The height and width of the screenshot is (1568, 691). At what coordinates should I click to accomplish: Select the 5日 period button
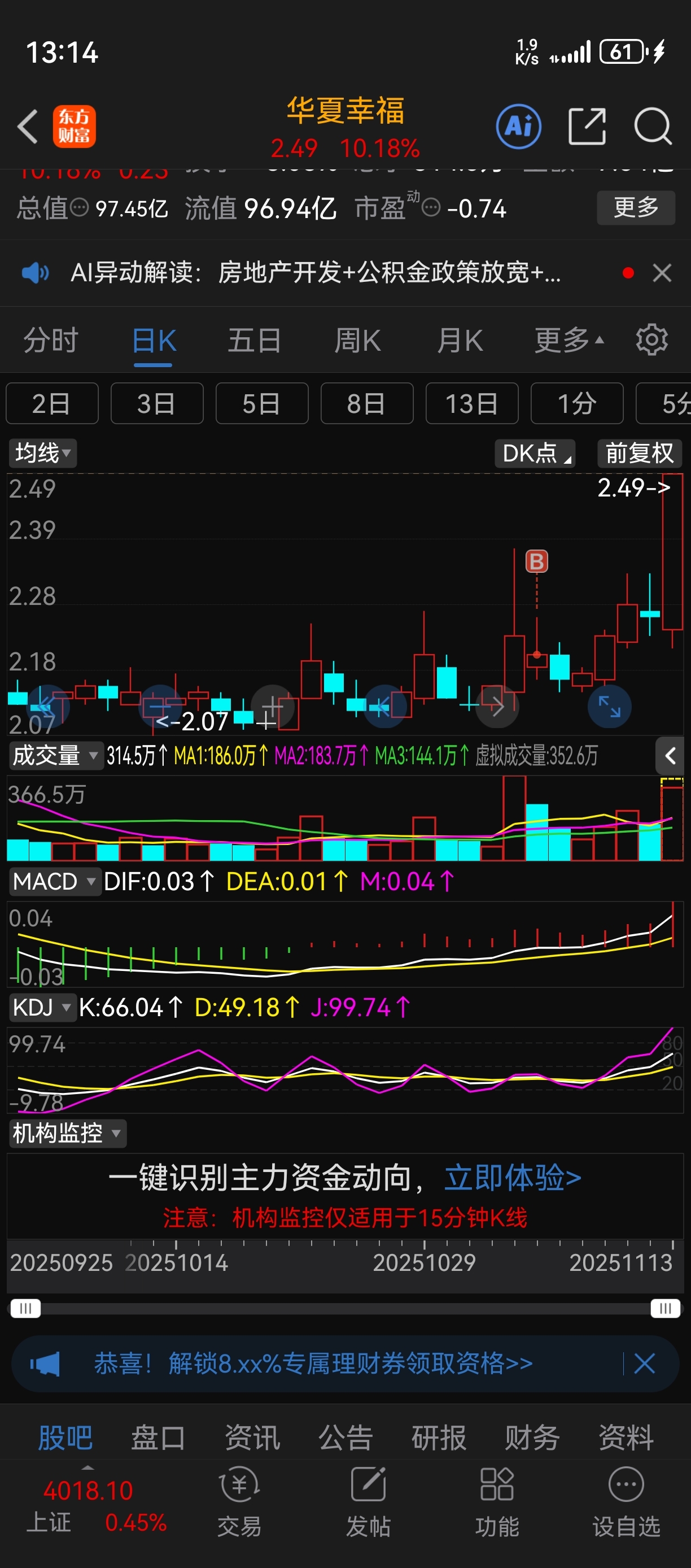(262, 403)
